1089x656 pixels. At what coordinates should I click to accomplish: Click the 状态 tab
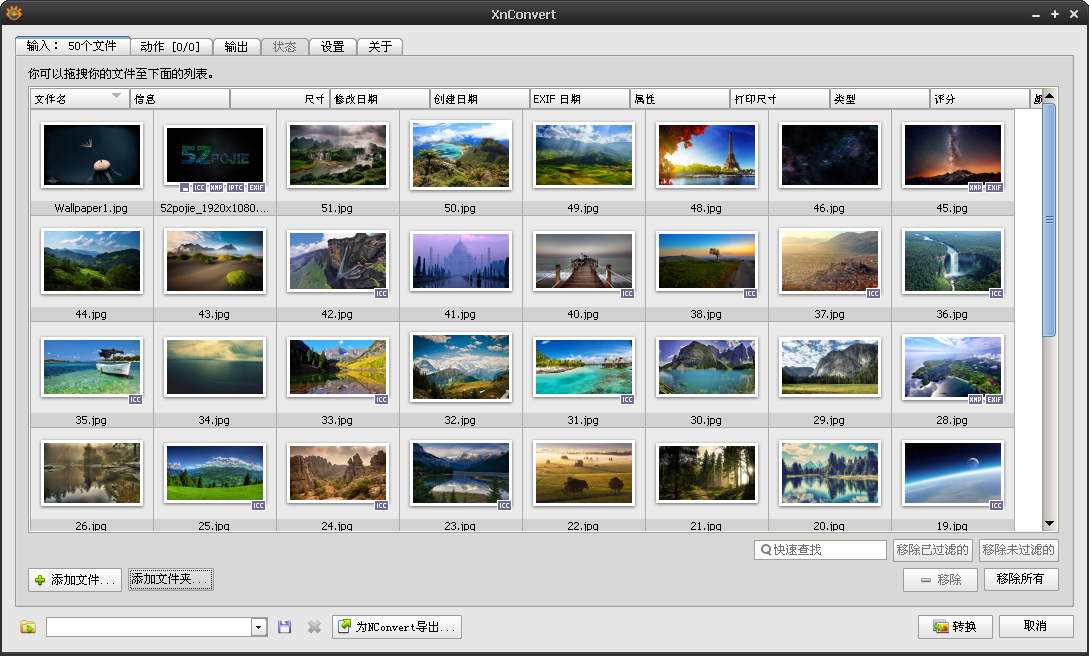[284, 47]
